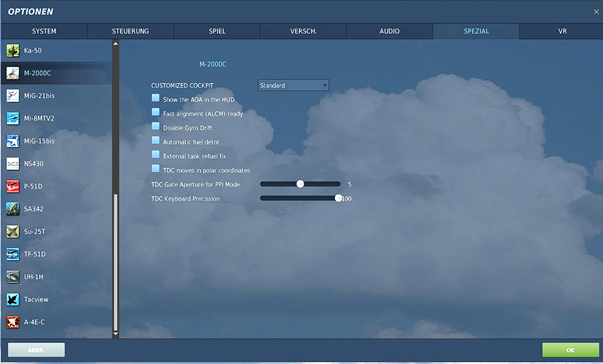Click the UH-1H list label
Screen dimensions: 603x364
[x=33, y=277]
